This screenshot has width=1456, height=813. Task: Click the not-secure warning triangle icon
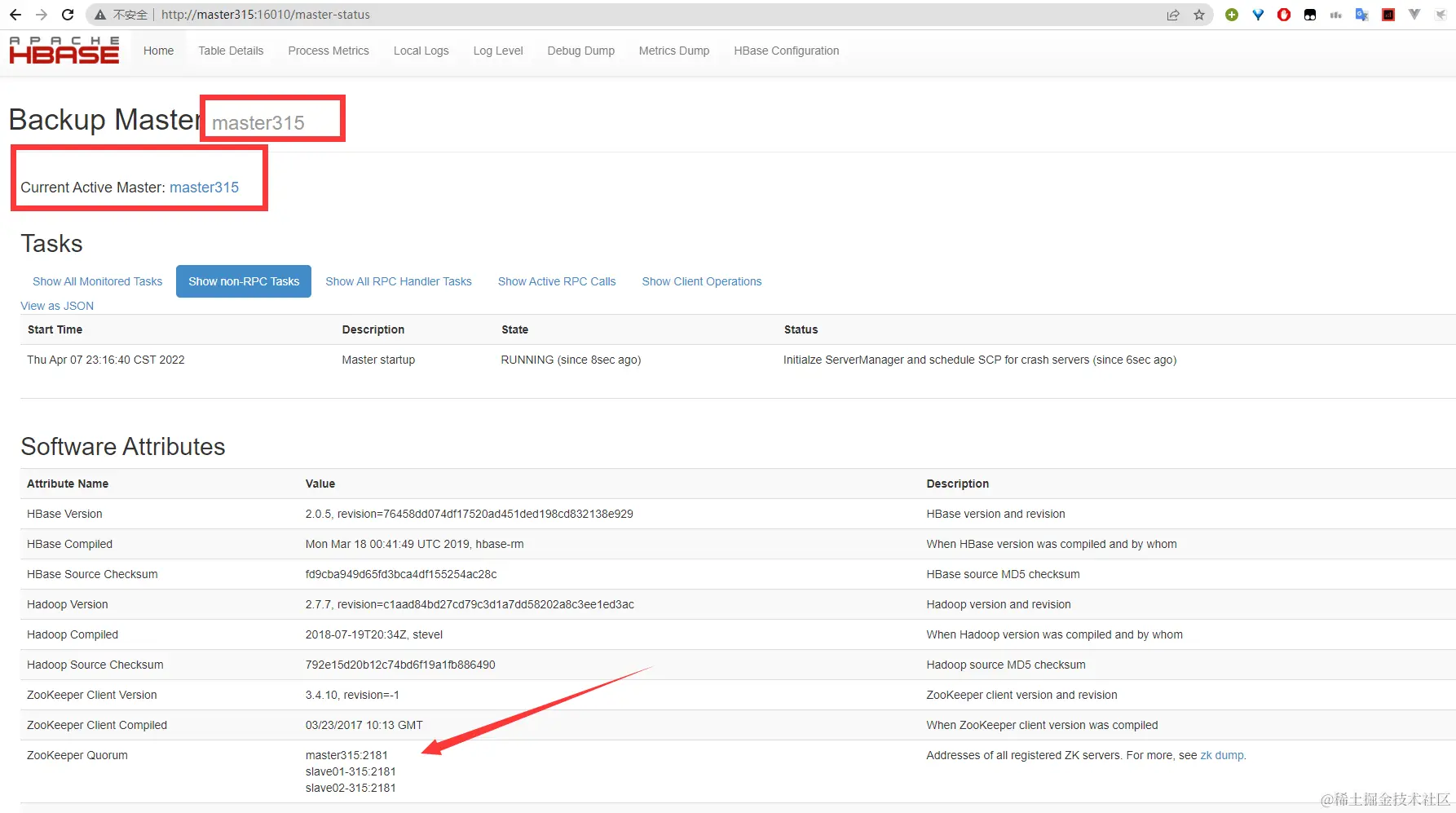coord(100,15)
